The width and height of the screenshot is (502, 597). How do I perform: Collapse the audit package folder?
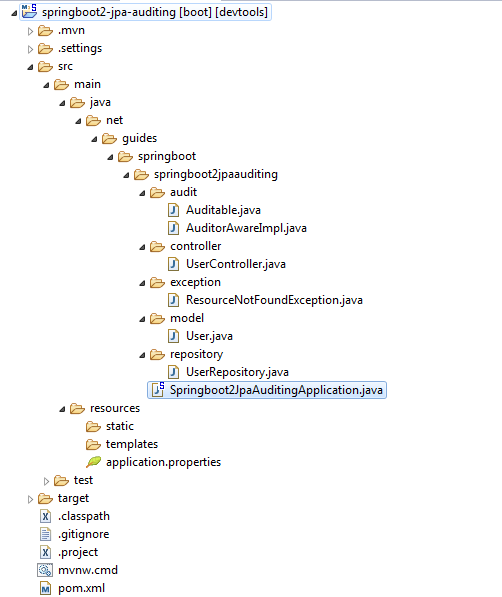[142, 193]
